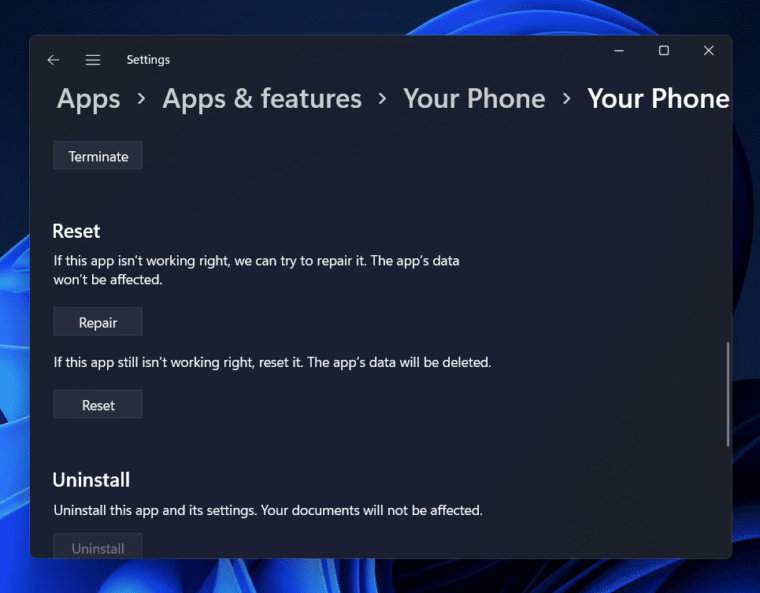Click the Reset section heading
This screenshot has width=760, height=593.
pos(76,231)
